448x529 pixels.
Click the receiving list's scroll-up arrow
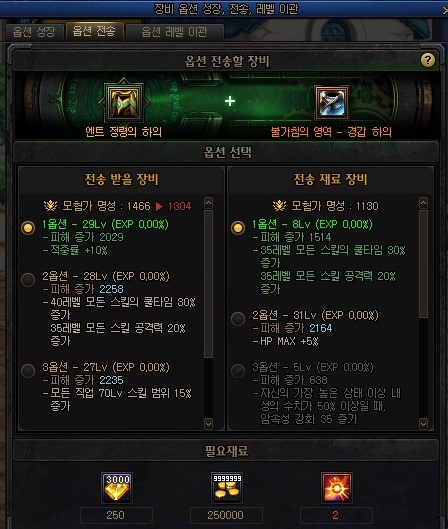(x=208, y=203)
